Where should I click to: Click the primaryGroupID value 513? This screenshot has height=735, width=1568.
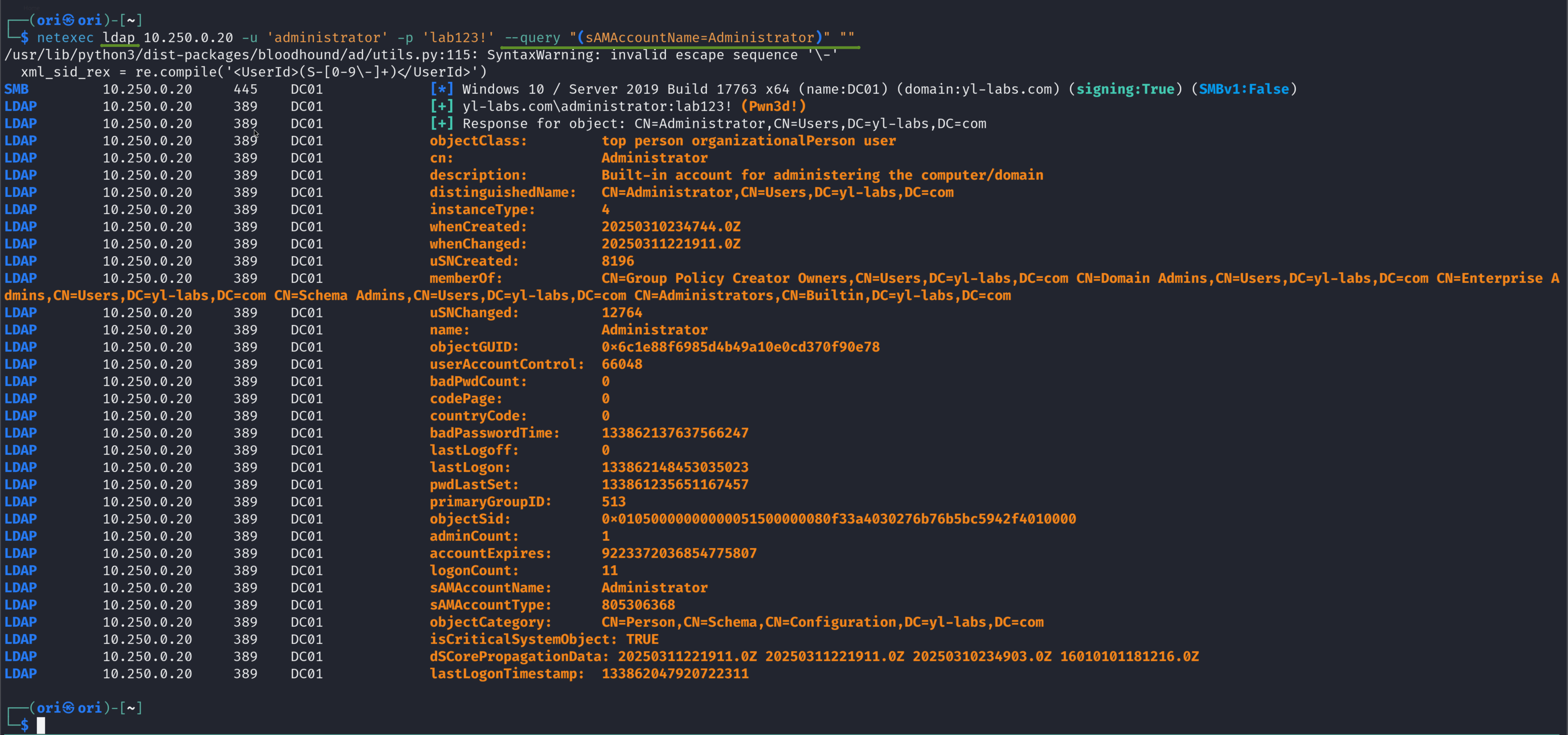pos(613,502)
